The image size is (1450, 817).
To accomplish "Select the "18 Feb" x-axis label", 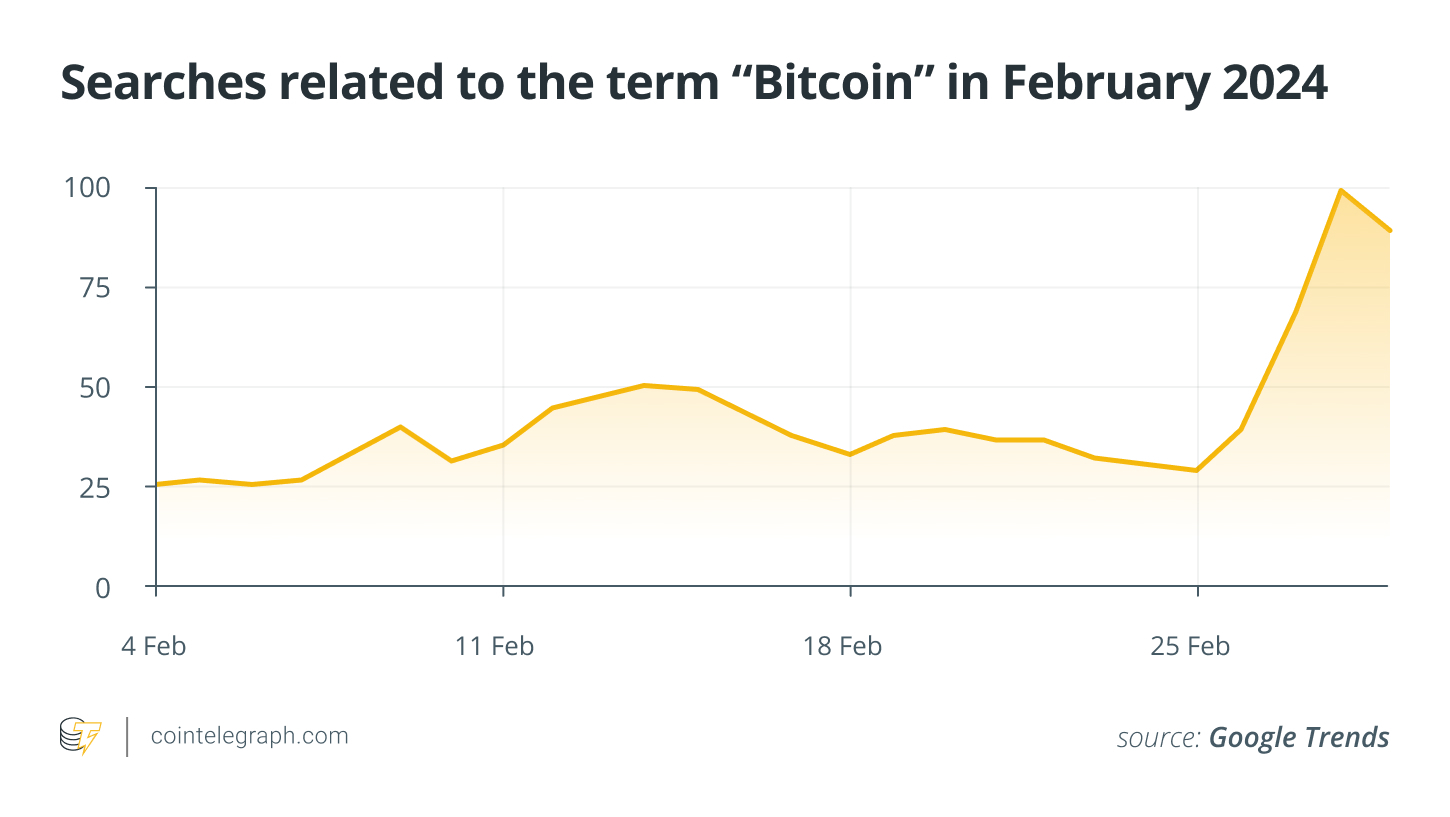I will tap(843, 646).
